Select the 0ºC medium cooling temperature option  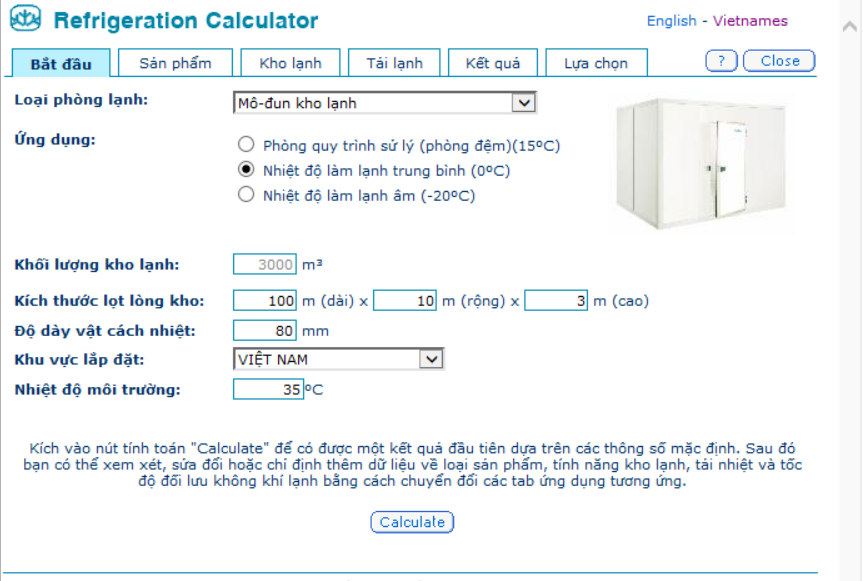[x=246, y=170]
